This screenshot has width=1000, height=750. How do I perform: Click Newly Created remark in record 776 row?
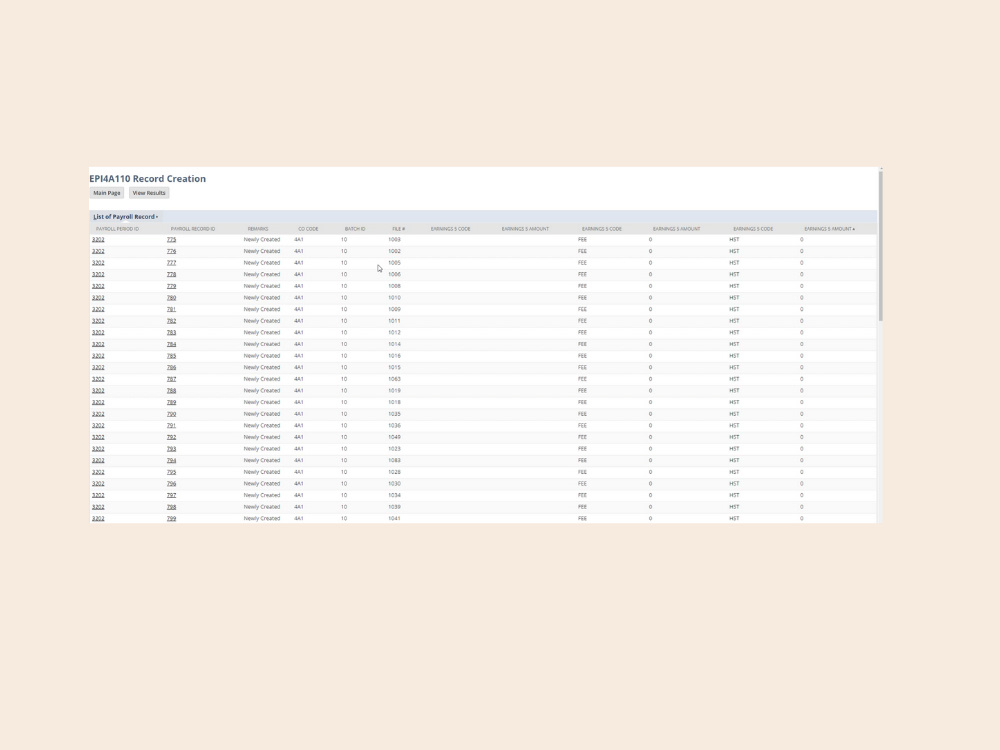tap(261, 251)
